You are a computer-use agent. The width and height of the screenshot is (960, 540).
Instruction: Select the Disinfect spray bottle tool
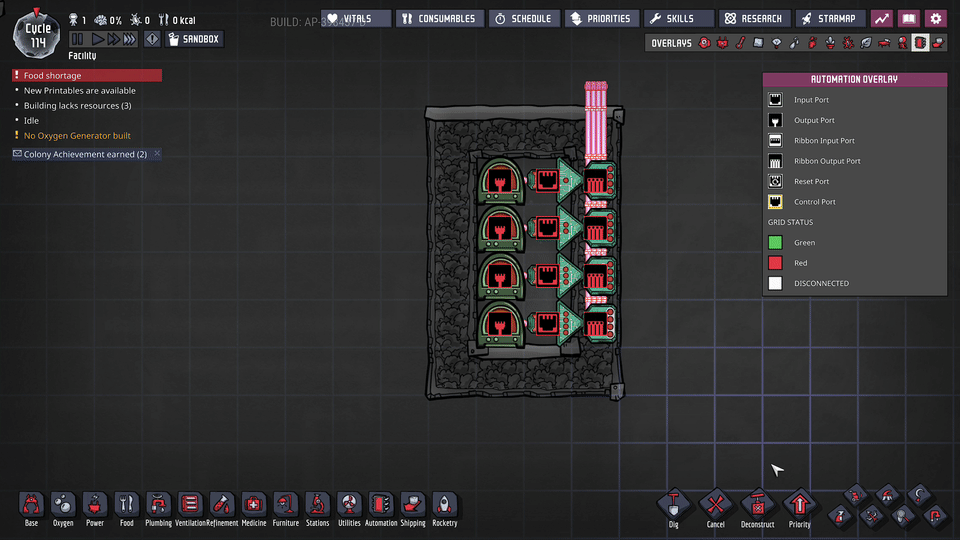point(840,517)
